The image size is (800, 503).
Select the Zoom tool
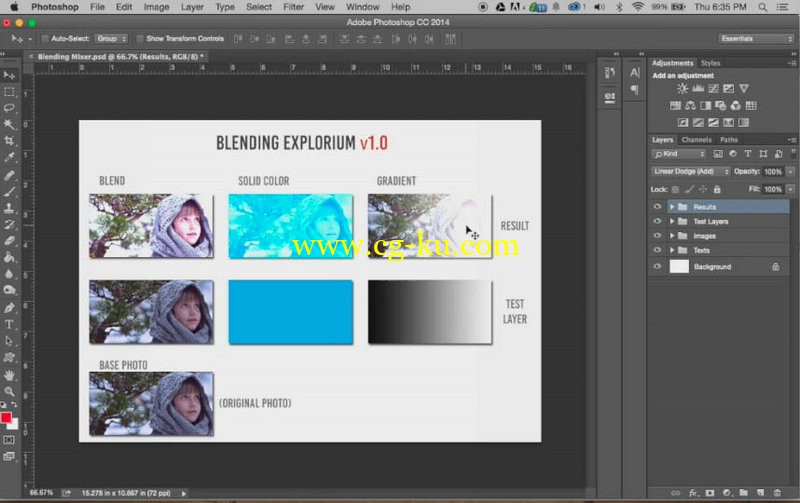tap(9, 391)
